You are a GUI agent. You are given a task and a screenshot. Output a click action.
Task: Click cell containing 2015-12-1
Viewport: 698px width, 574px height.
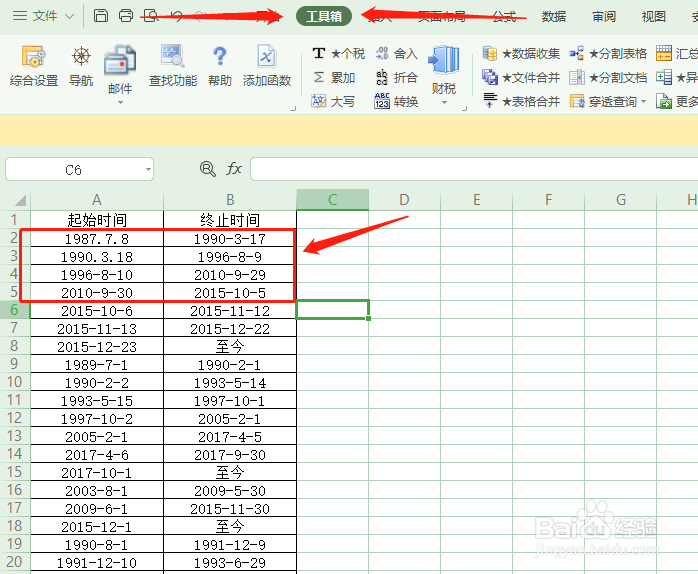coord(97,526)
